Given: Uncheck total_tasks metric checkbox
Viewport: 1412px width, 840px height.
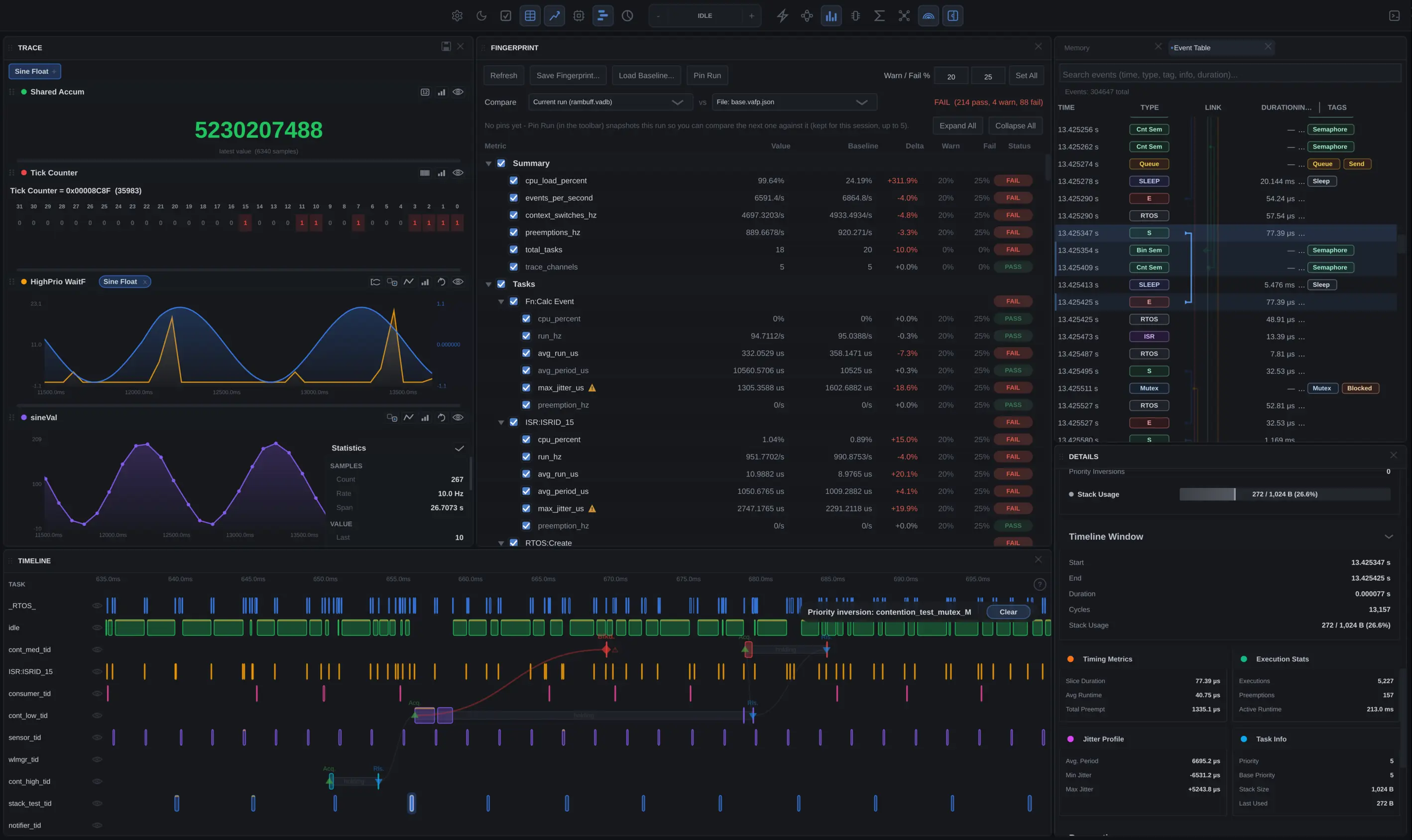Looking at the screenshot, I should coord(513,249).
